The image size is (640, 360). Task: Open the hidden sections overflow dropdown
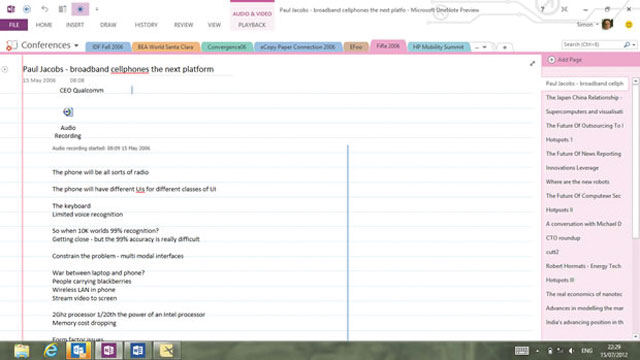tap(481, 47)
